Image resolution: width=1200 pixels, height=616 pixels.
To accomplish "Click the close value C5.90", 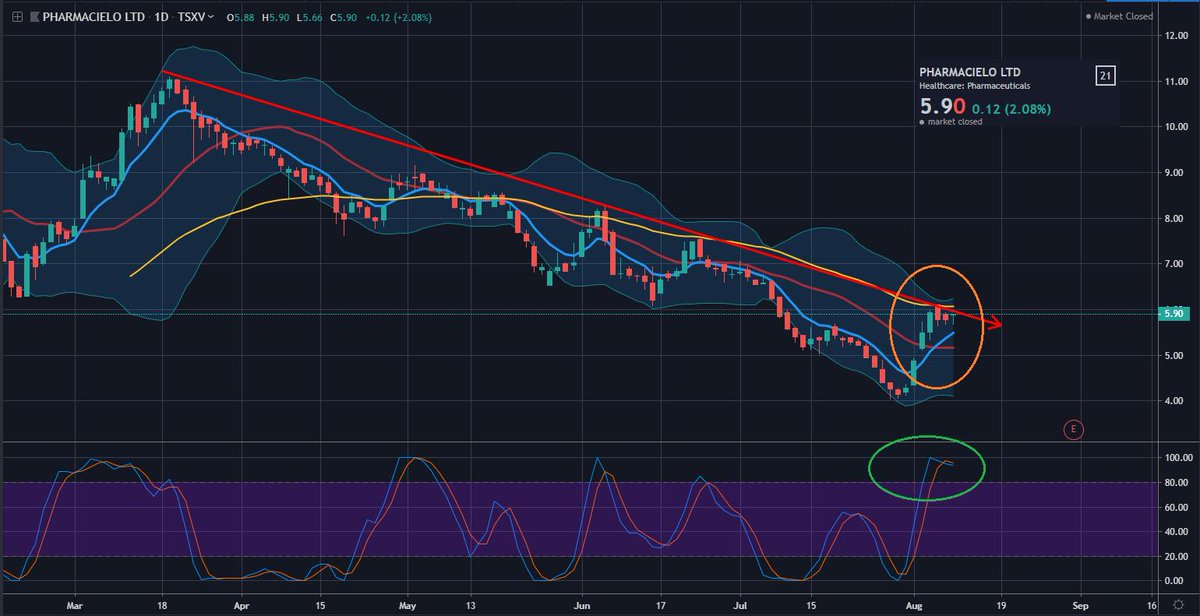I will click(343, 17).
